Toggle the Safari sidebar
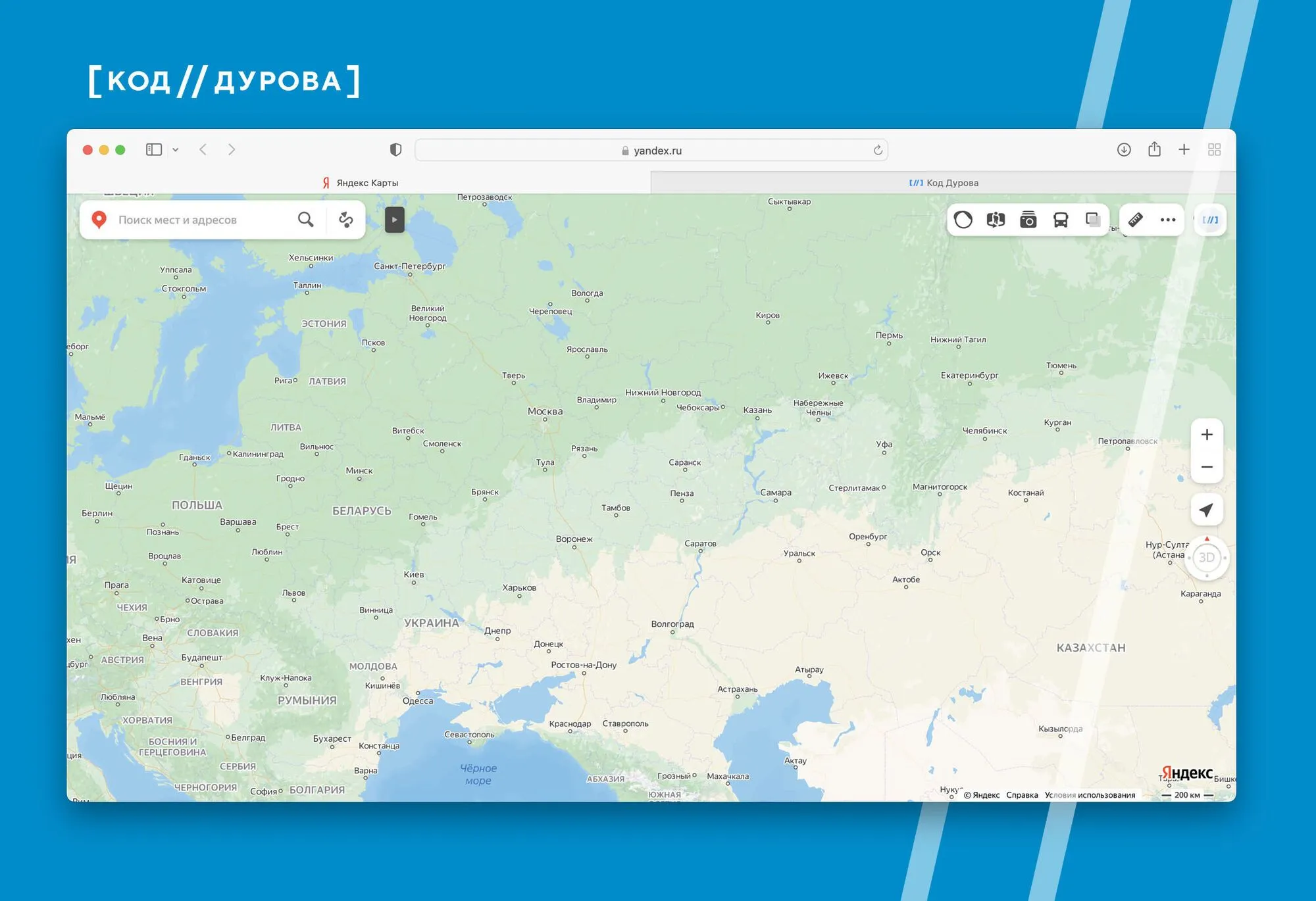 pos(153,149)
